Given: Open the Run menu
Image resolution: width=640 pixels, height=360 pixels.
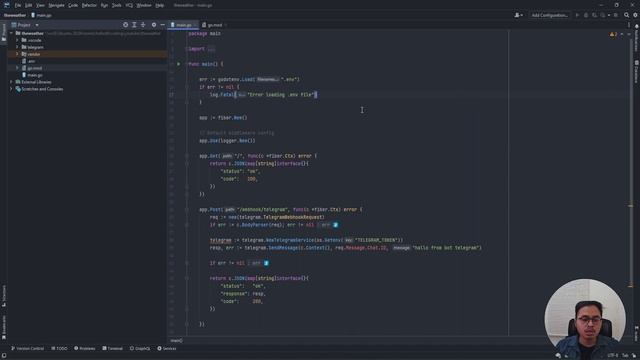Looking at the screenshot, I should point(104,5).
